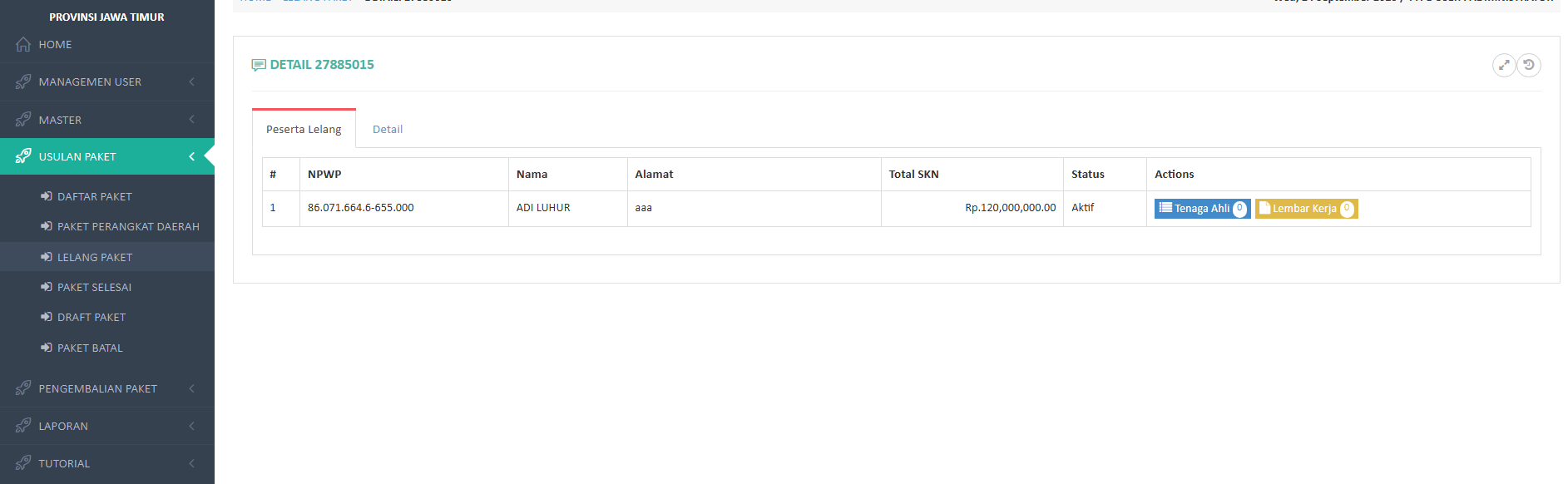Open Draft Paket submenu item

[92, 317]
